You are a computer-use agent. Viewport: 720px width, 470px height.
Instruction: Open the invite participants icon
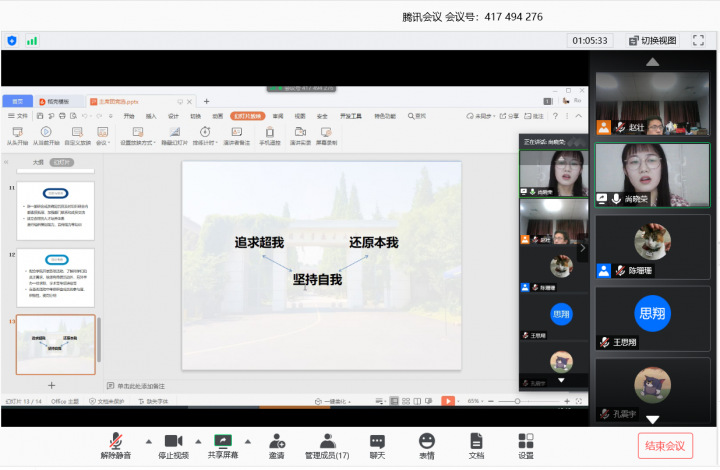(276, 441)
